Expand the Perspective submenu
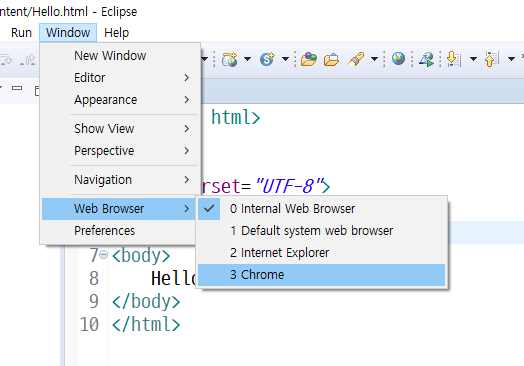524x366 pixels. [x=120, y=151]
